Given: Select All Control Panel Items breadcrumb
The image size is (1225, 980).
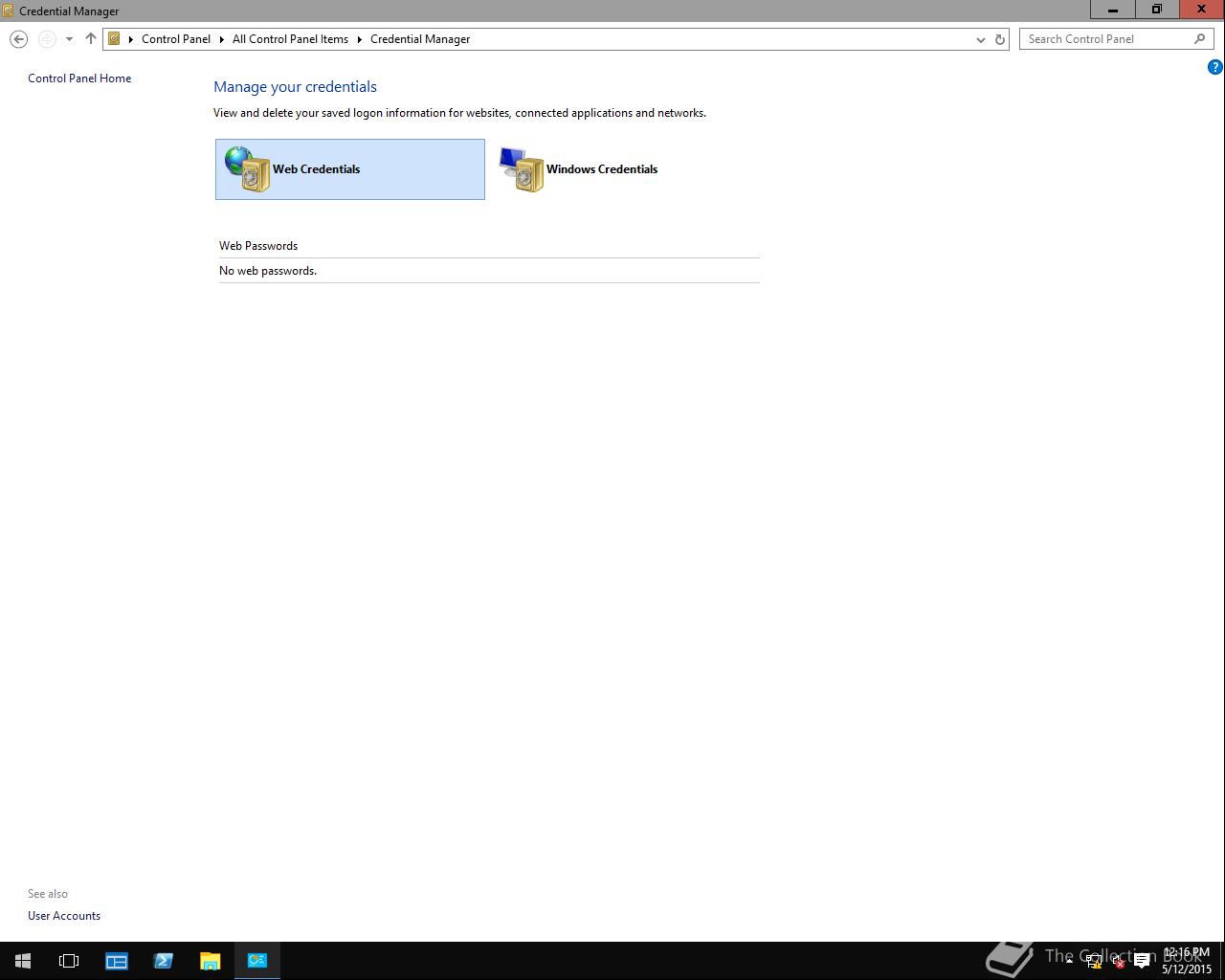Looking at the screenshot, I should [x=290, y=39].
